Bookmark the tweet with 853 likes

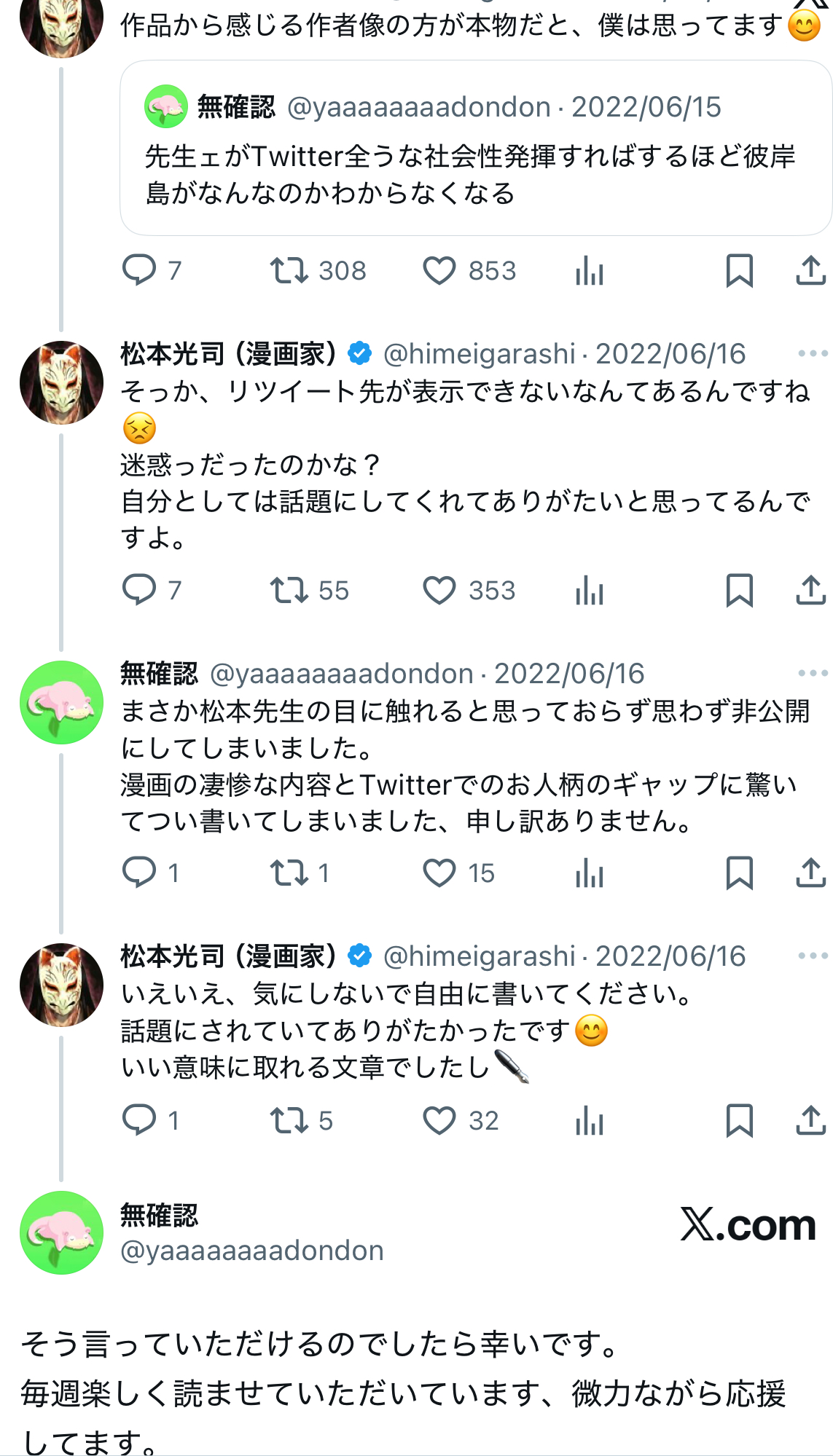click(739, 272)
